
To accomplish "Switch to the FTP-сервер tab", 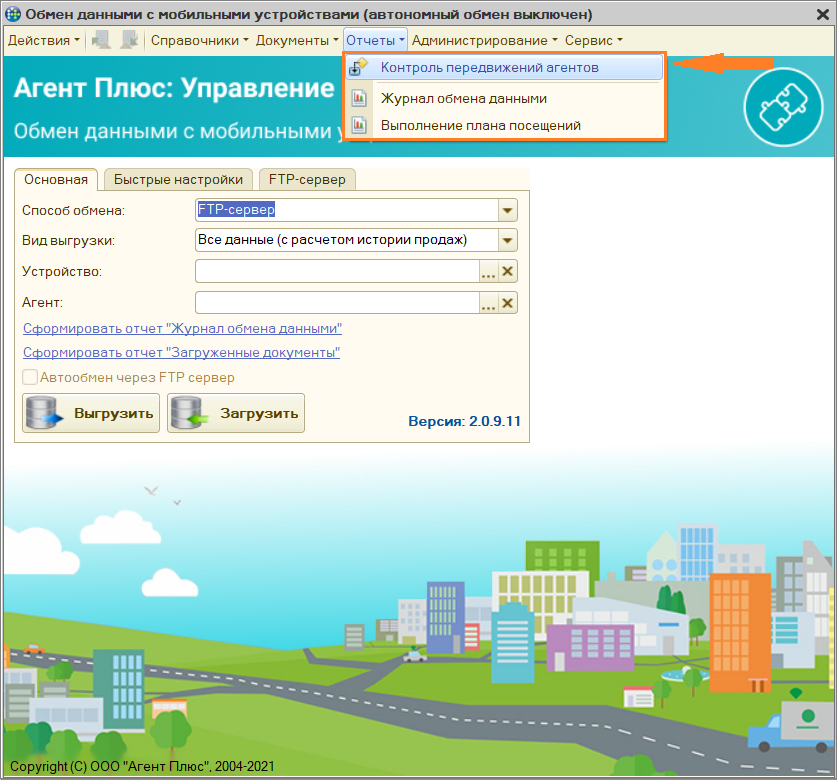I will point(307,180).
